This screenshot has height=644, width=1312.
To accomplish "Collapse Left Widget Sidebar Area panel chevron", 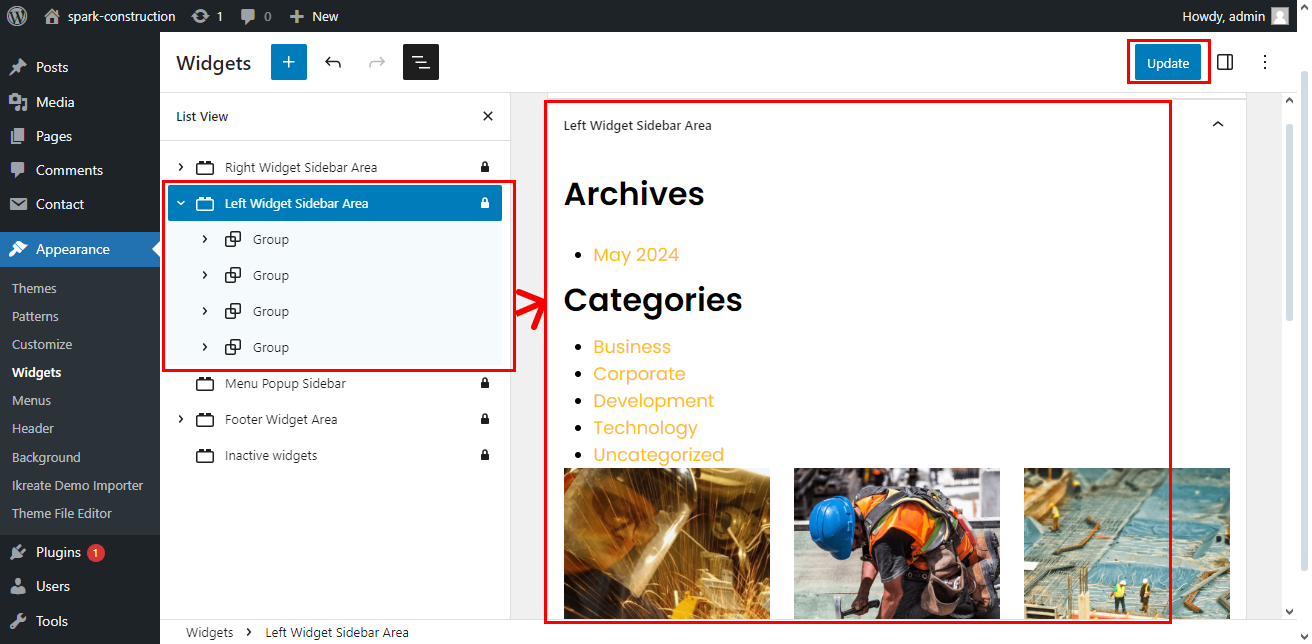I will tap(1217, 124).
